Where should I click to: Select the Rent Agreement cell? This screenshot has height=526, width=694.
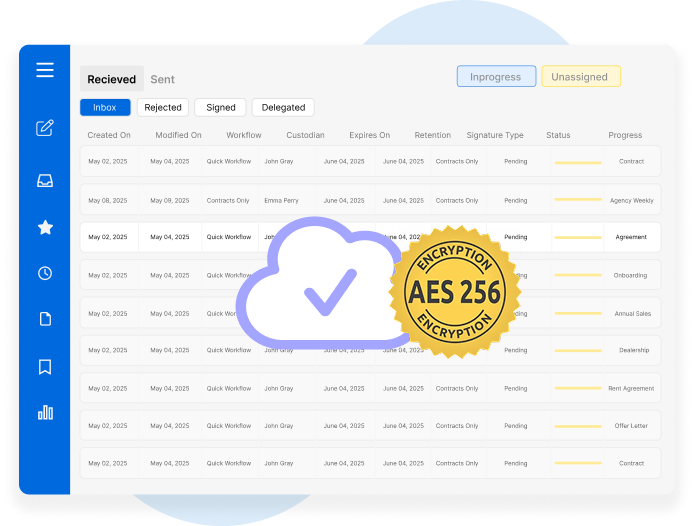[x=631, y=388]
